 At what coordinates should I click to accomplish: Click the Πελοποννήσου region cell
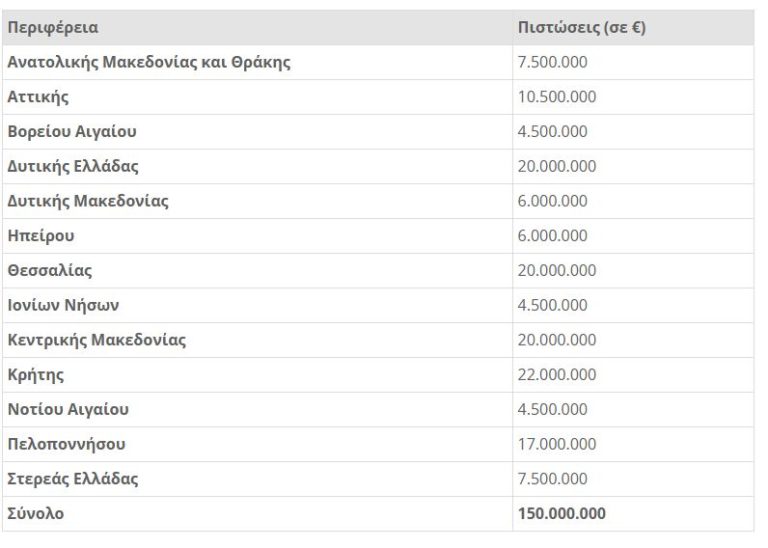coord(67,444)
